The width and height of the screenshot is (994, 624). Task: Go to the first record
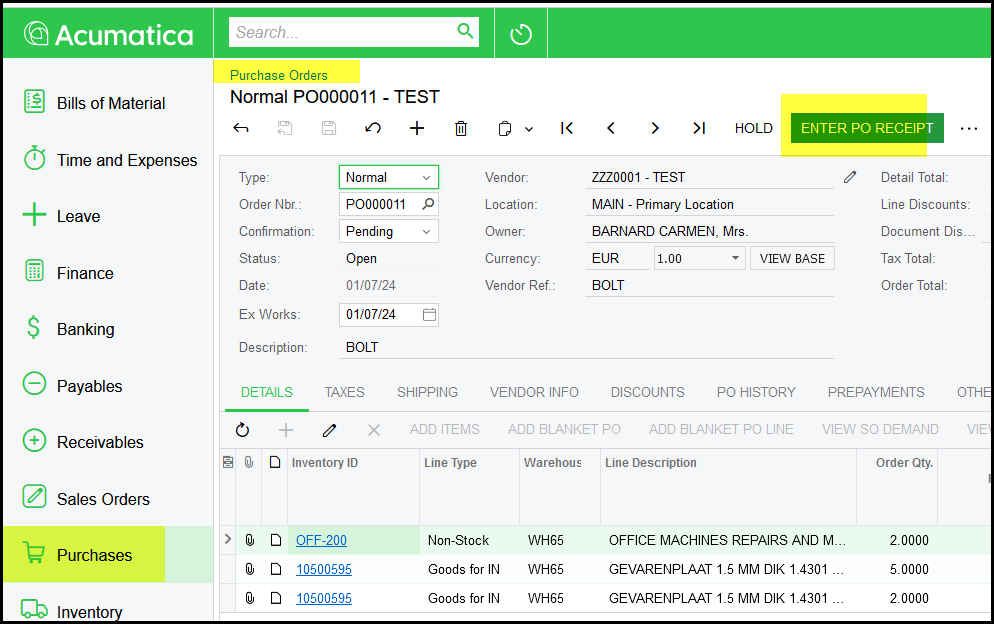(x=567, y=128)
